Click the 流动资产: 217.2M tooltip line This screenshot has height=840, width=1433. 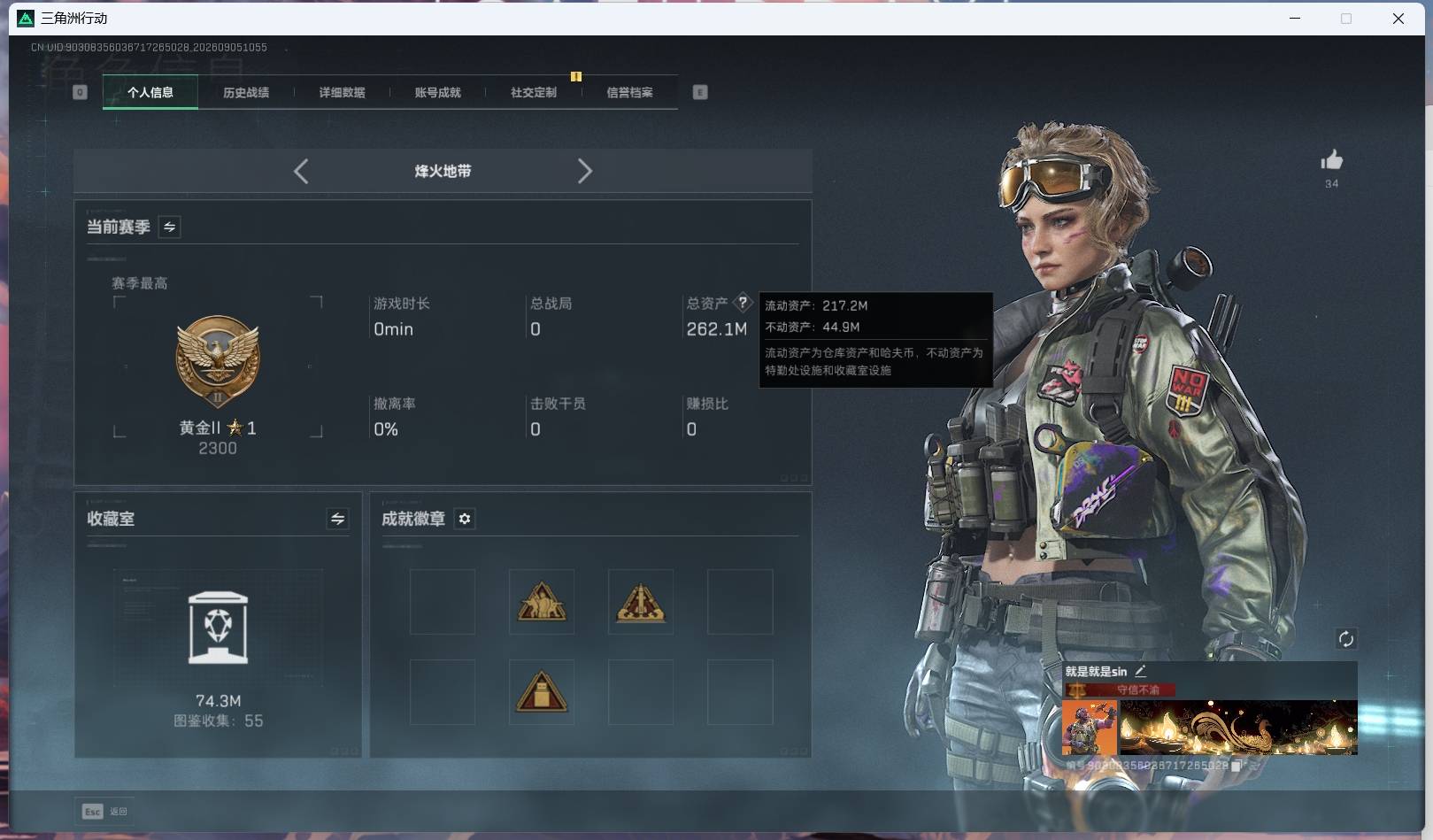click(816, 305)
